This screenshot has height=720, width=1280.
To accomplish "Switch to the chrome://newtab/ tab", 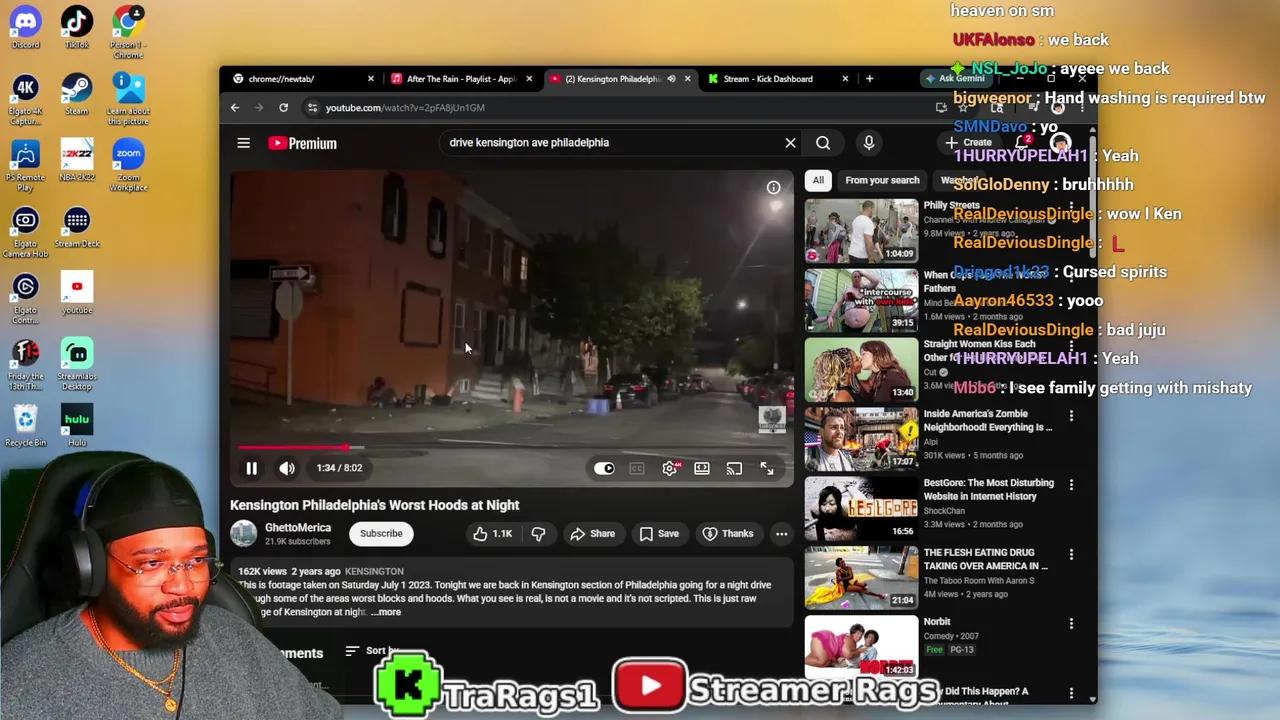I will coord(303,79).
